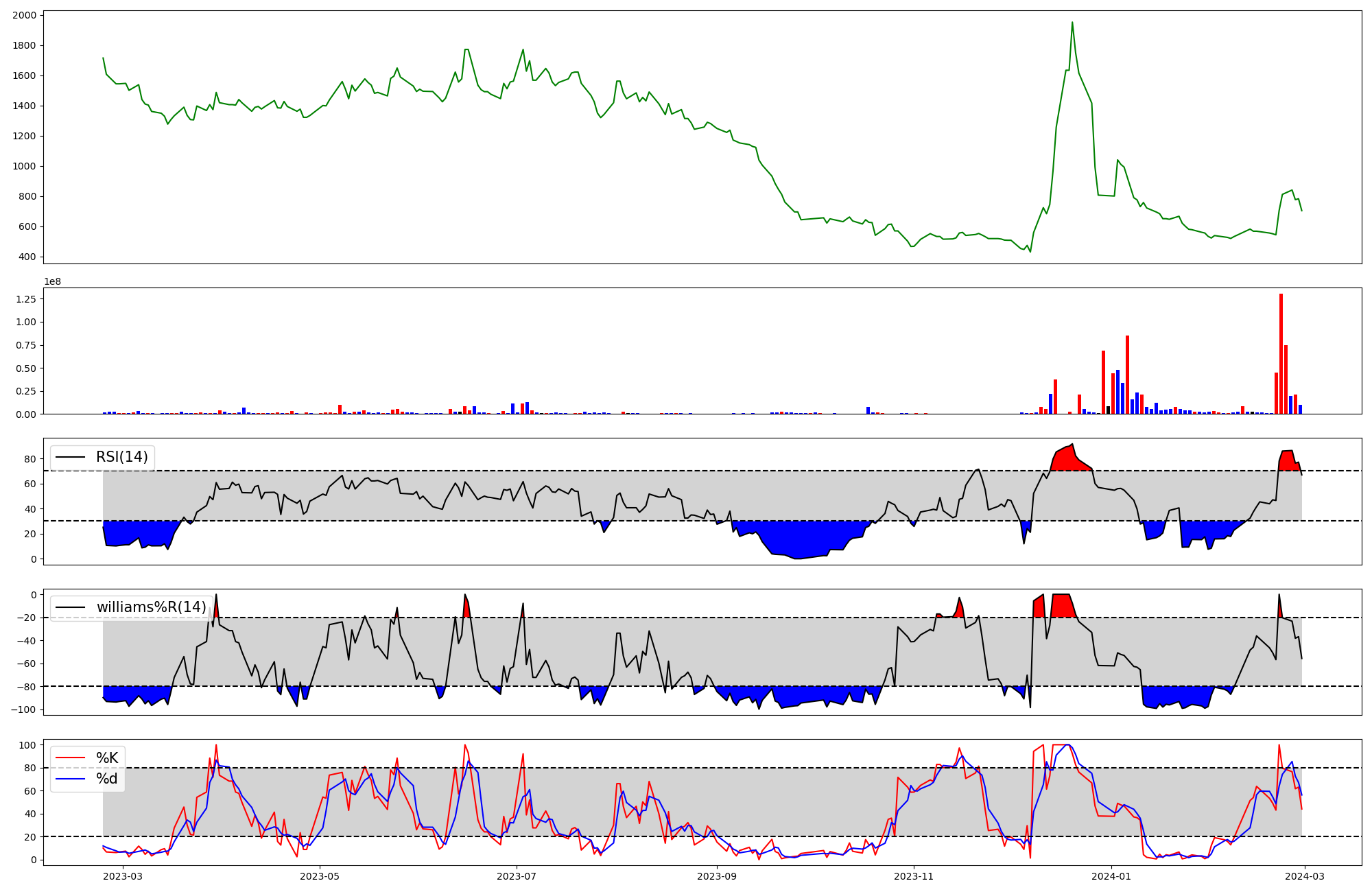
Task: Click the 1e8 exponent label above volume chart
Action: [x=53, y=281]
